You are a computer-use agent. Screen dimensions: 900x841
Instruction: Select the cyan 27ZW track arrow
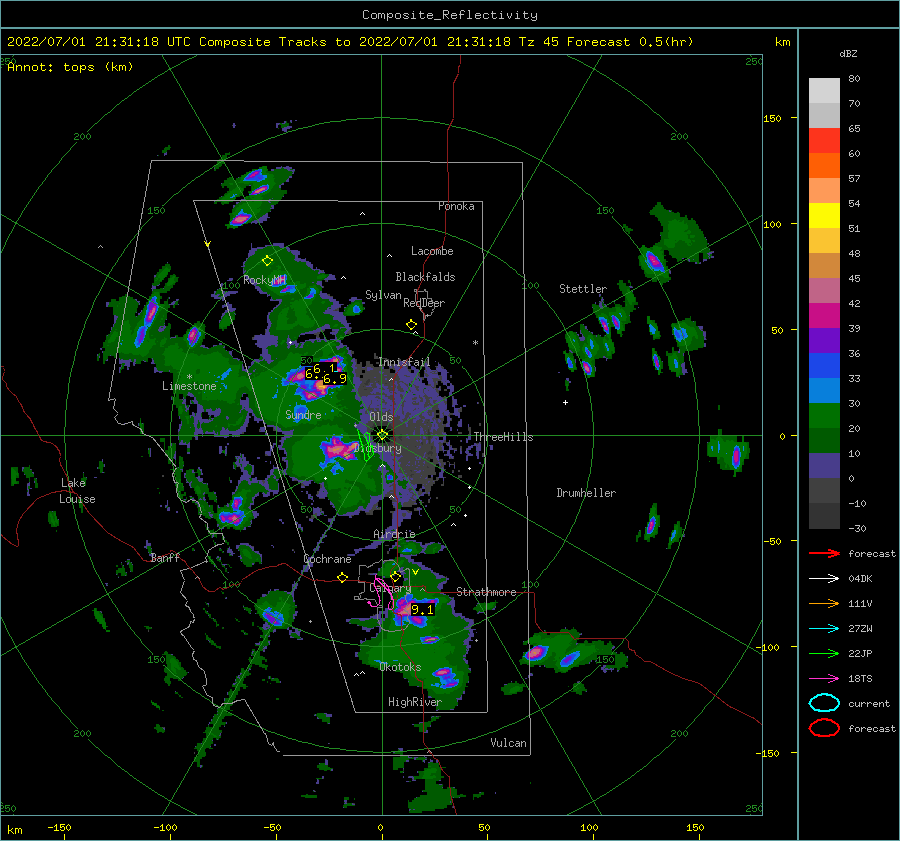824,629
